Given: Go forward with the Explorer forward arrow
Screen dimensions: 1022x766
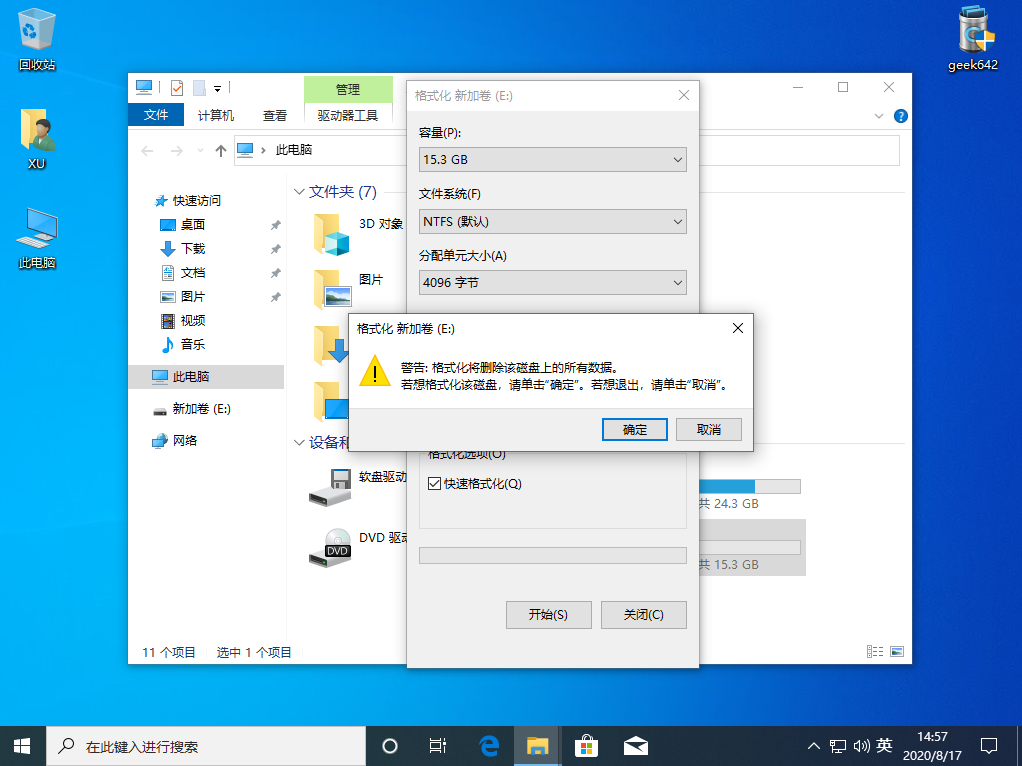Looking at the screenshot, I should (x=176, y=151).
